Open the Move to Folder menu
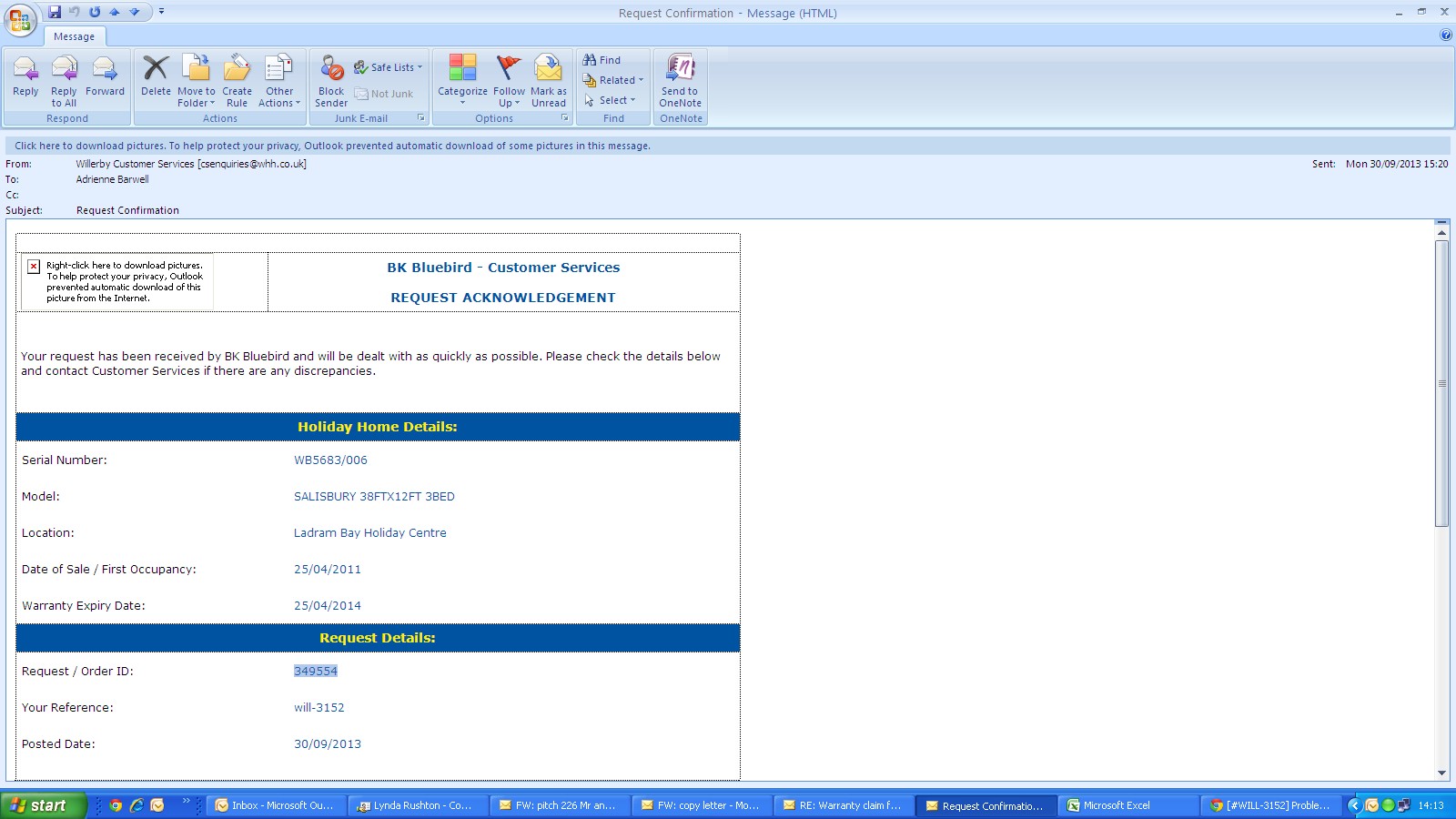The image size is (1456, 819). (197, 81)
